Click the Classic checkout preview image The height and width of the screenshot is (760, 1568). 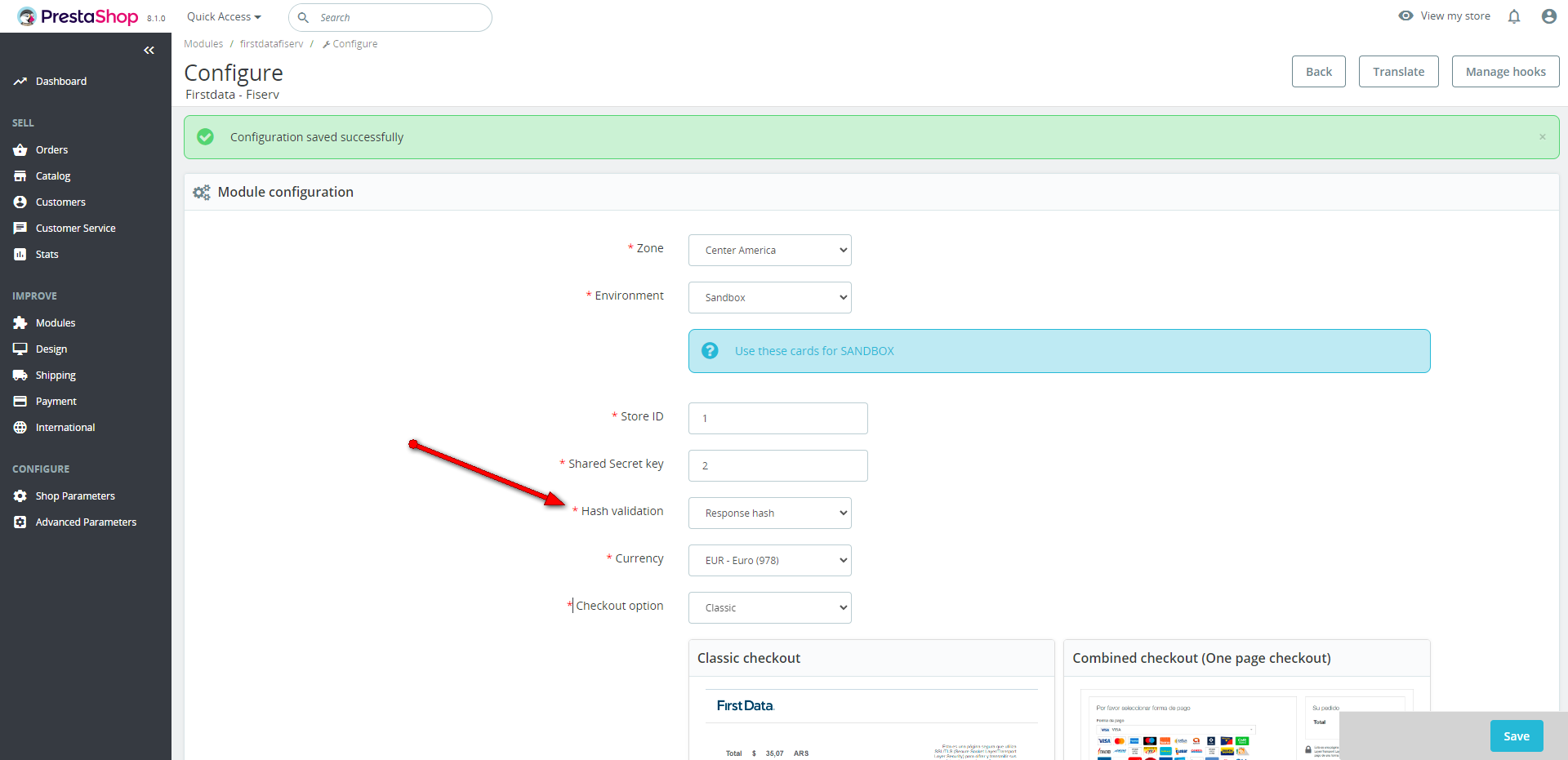[871, 724]
